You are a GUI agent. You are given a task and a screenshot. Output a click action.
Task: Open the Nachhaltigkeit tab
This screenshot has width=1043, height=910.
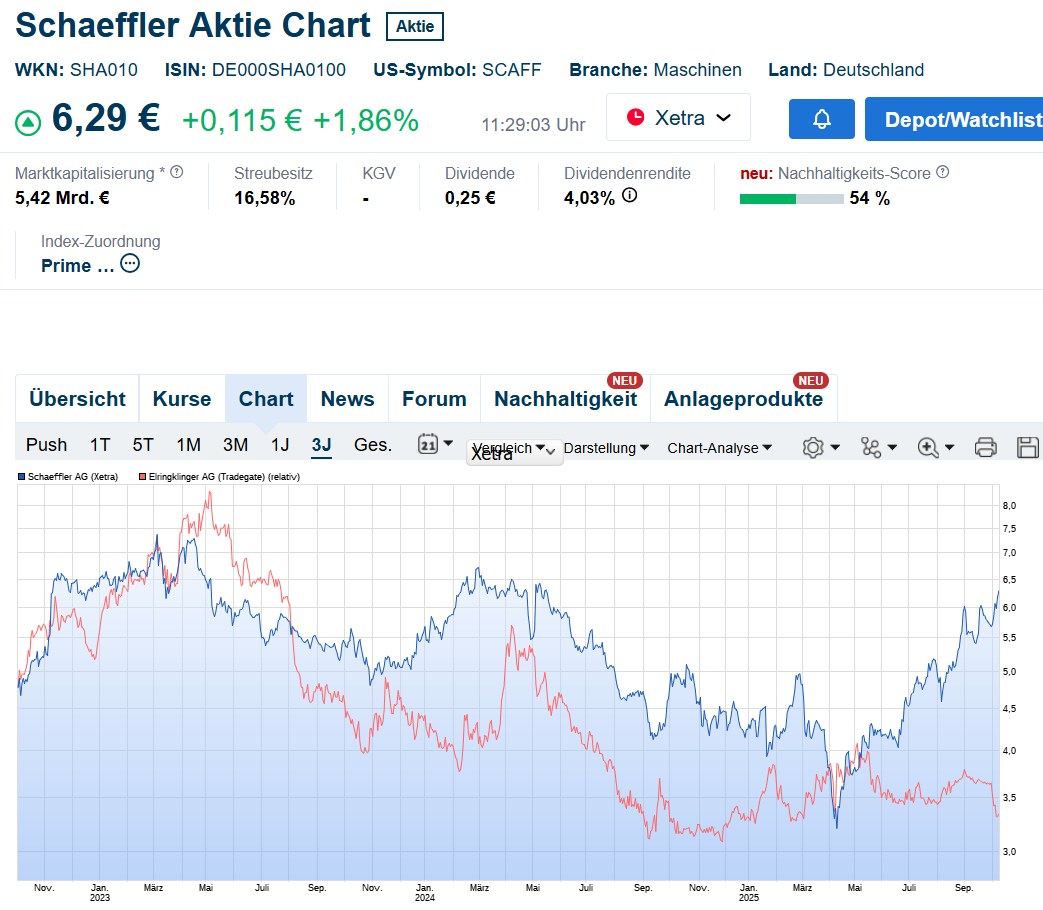pyautogui.click(x=565, y=399)
